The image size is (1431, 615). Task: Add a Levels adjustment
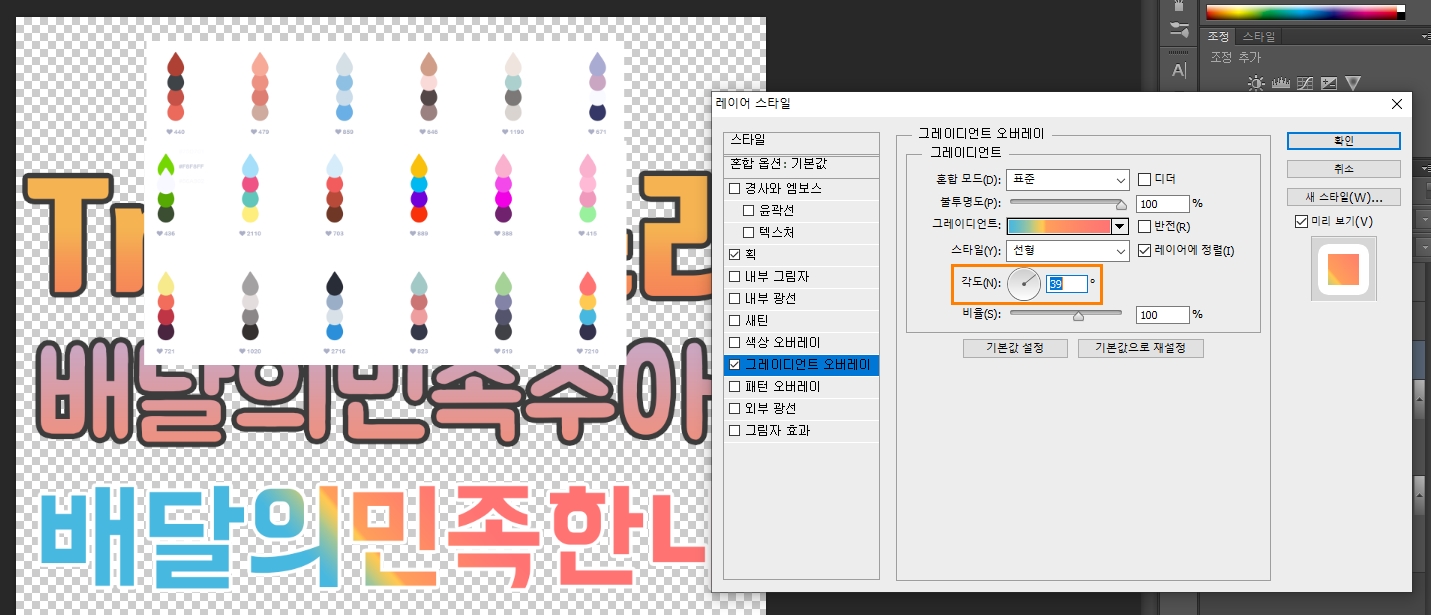[1280, 83]
